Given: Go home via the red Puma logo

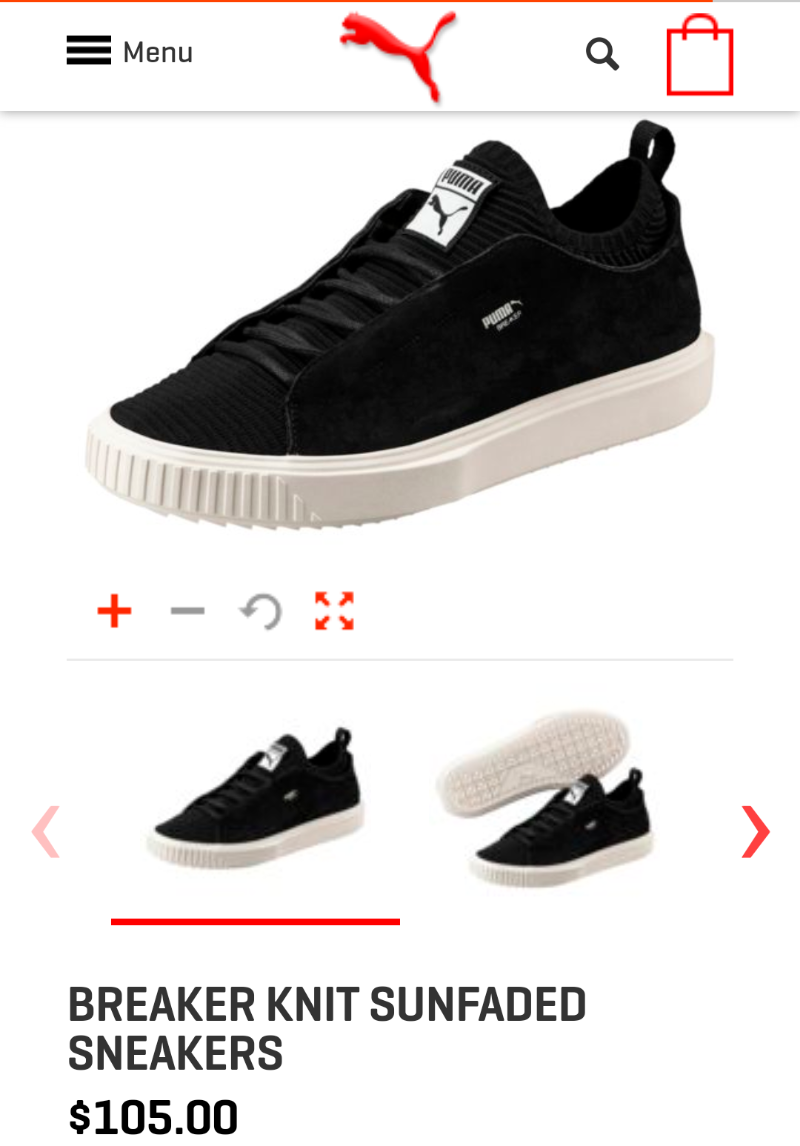Looking at the screenshot, I should coord(399,56).
